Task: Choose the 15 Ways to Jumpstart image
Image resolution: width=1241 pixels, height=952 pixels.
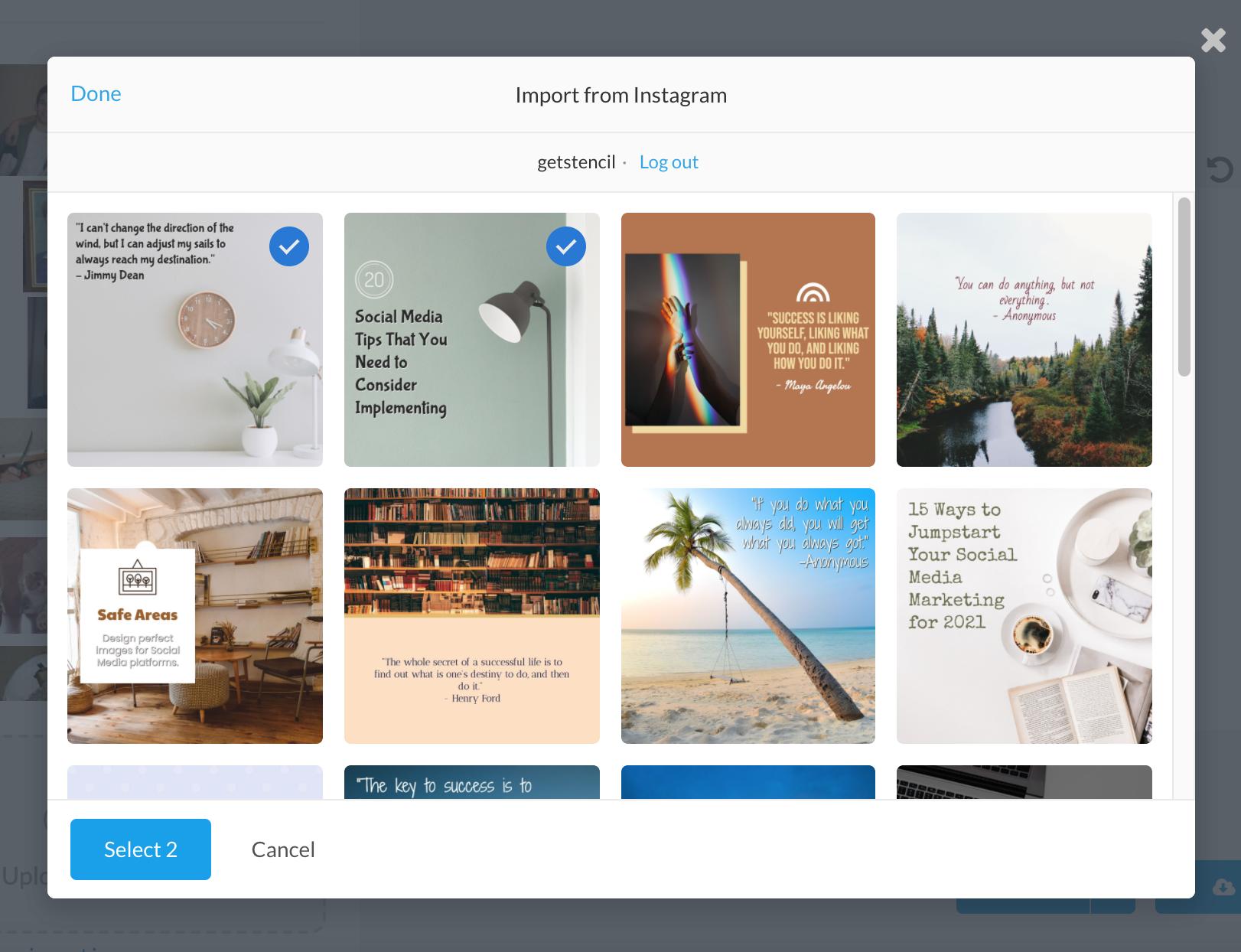Action: 1024,616
